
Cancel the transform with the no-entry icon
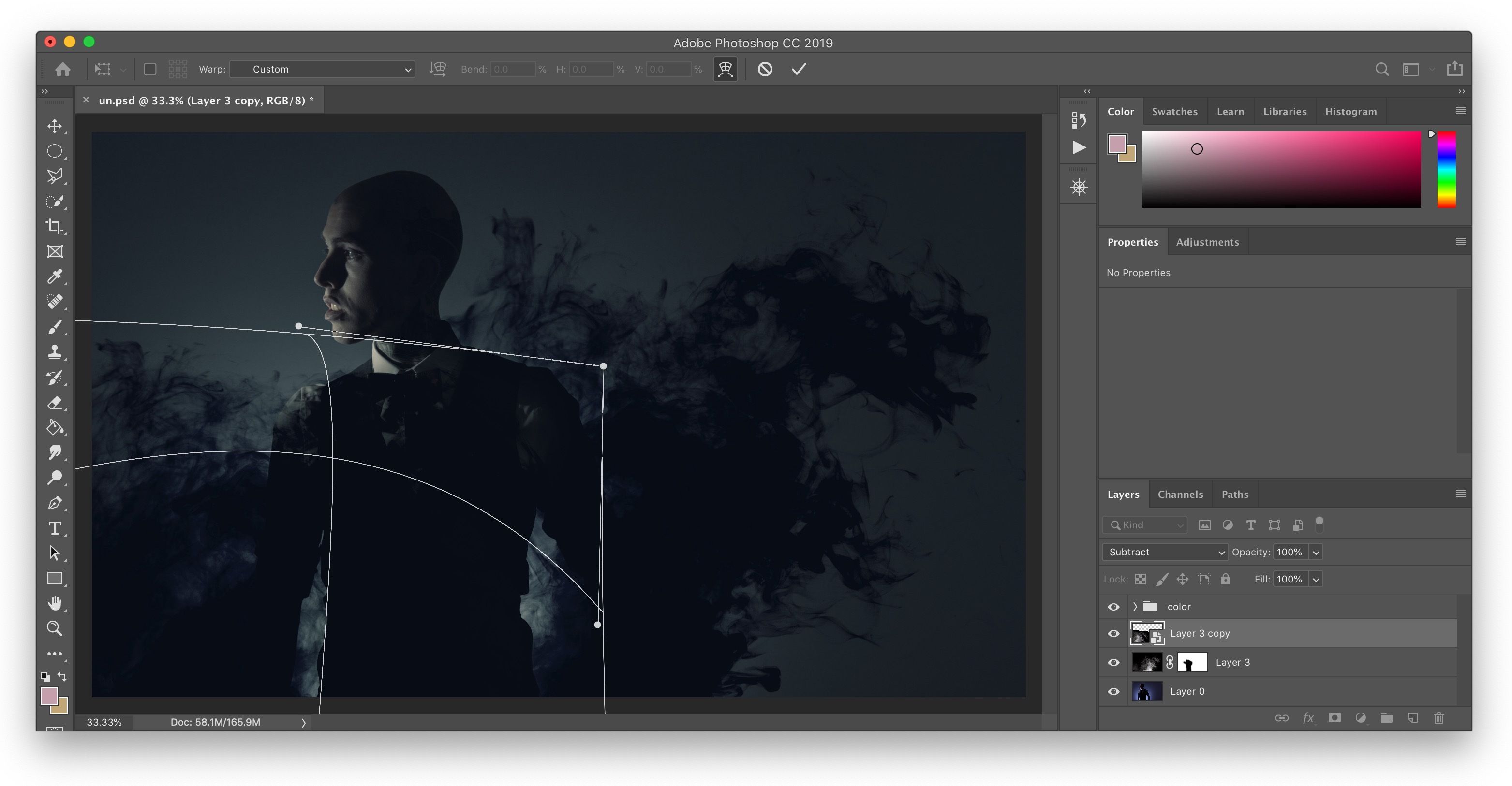click(765, 69)
